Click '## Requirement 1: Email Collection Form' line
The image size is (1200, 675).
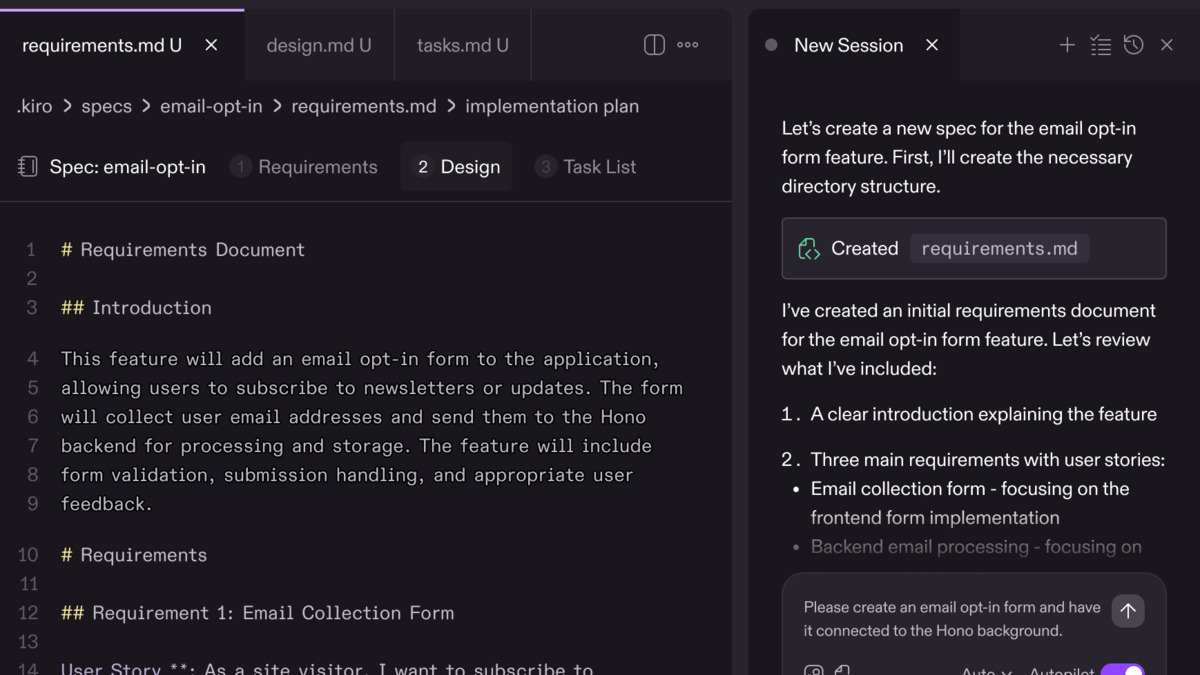click(257, 613)
